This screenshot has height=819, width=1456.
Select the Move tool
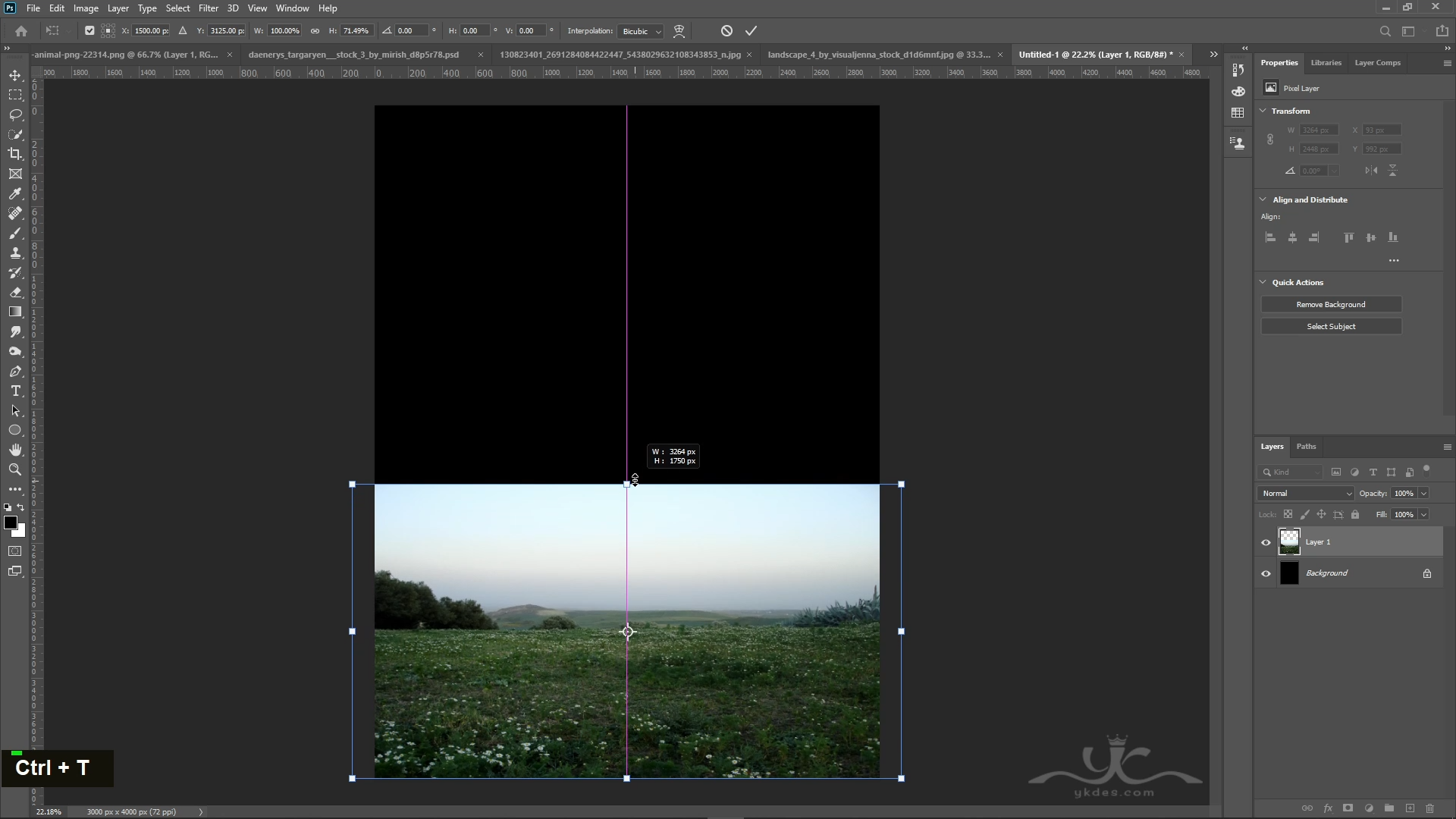click(x=15, y=75)
